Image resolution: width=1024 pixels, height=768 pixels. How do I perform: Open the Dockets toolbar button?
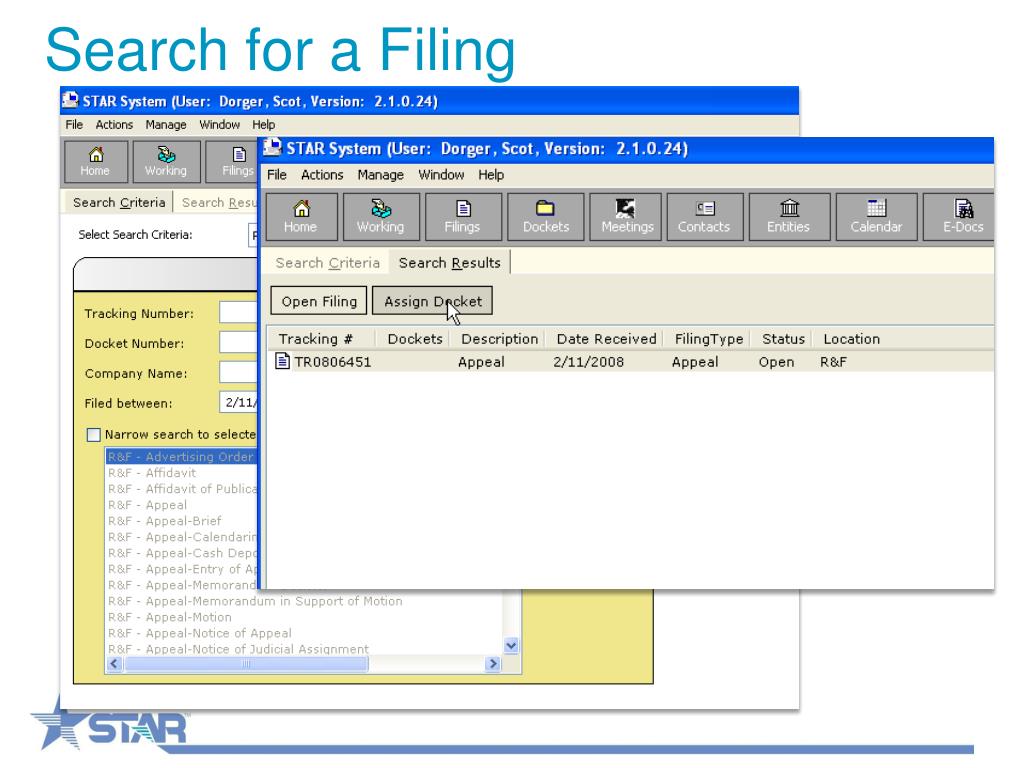click(x=545, y=217)
